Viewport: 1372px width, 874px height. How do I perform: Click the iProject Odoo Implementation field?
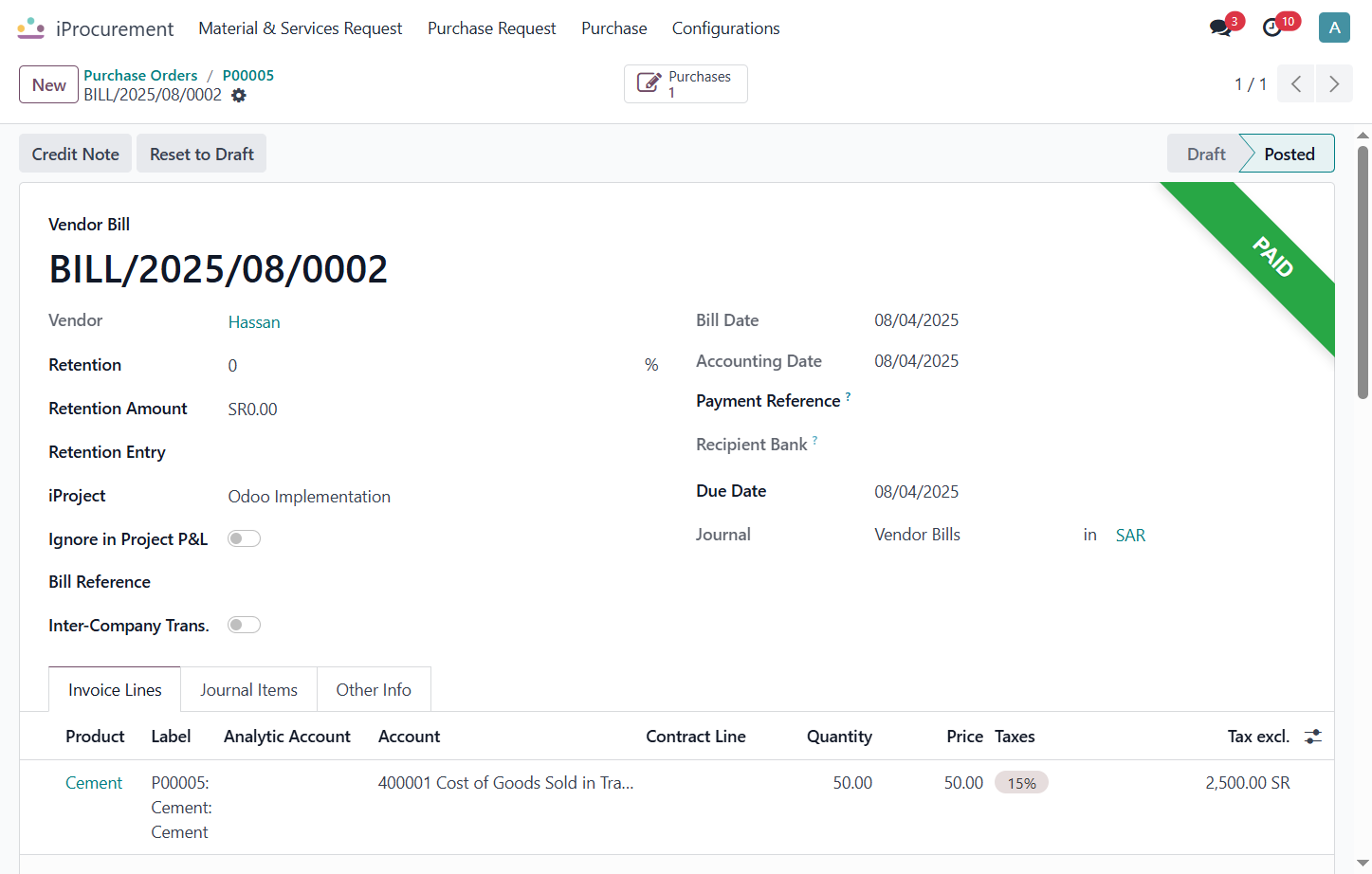pos(309,497)
